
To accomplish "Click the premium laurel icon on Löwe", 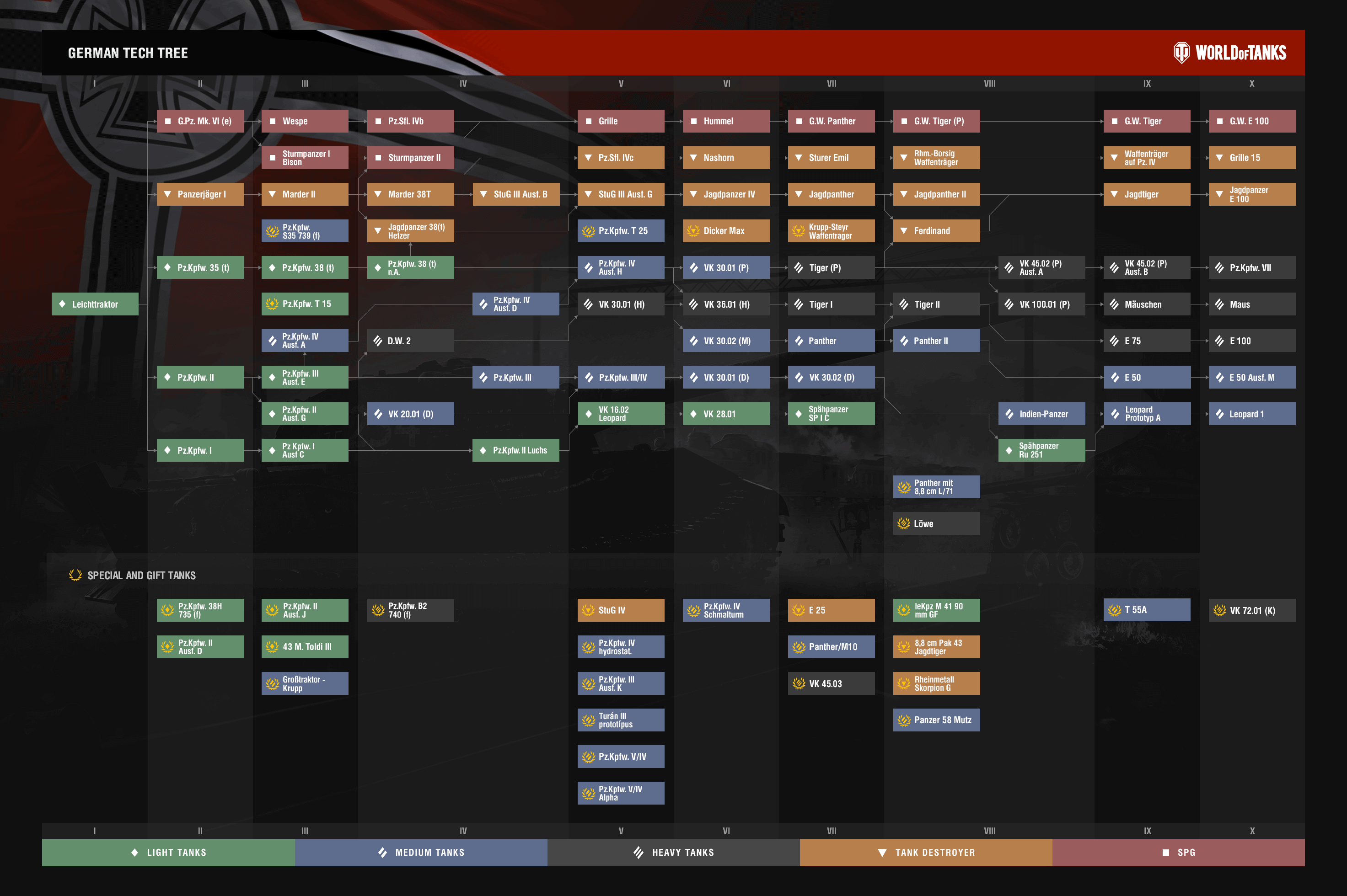I will (x=904, y=523).
